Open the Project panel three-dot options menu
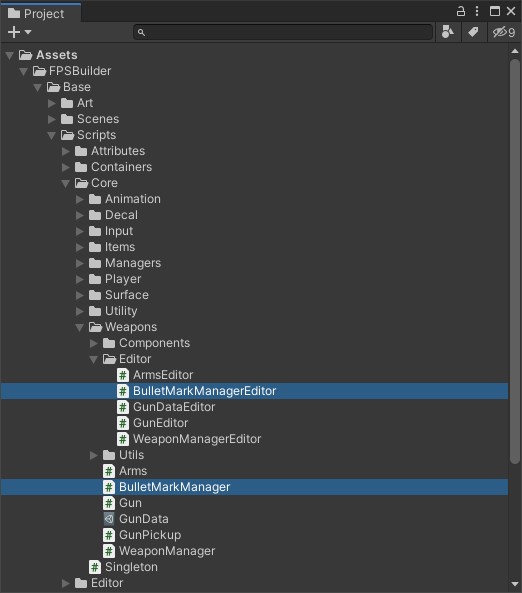Screen dimensions: 522x593 pos(477,11)
